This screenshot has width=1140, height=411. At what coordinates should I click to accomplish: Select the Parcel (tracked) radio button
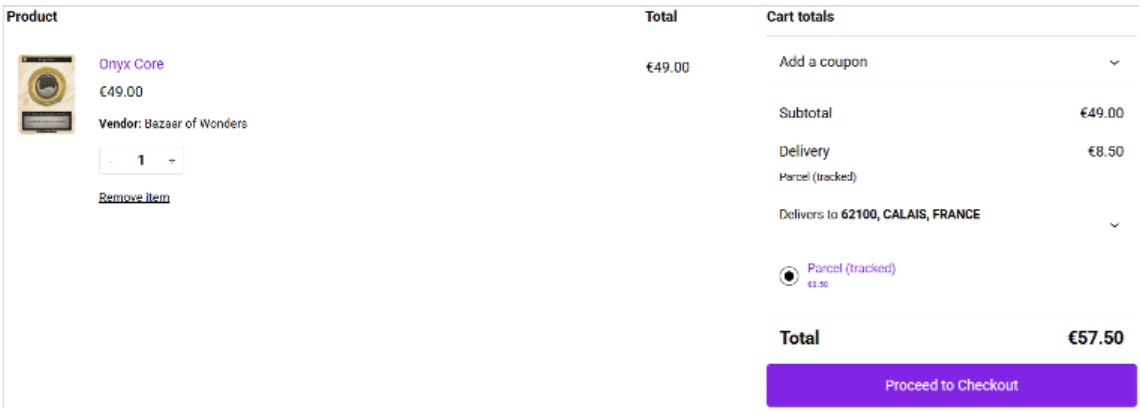coord(789,276)
